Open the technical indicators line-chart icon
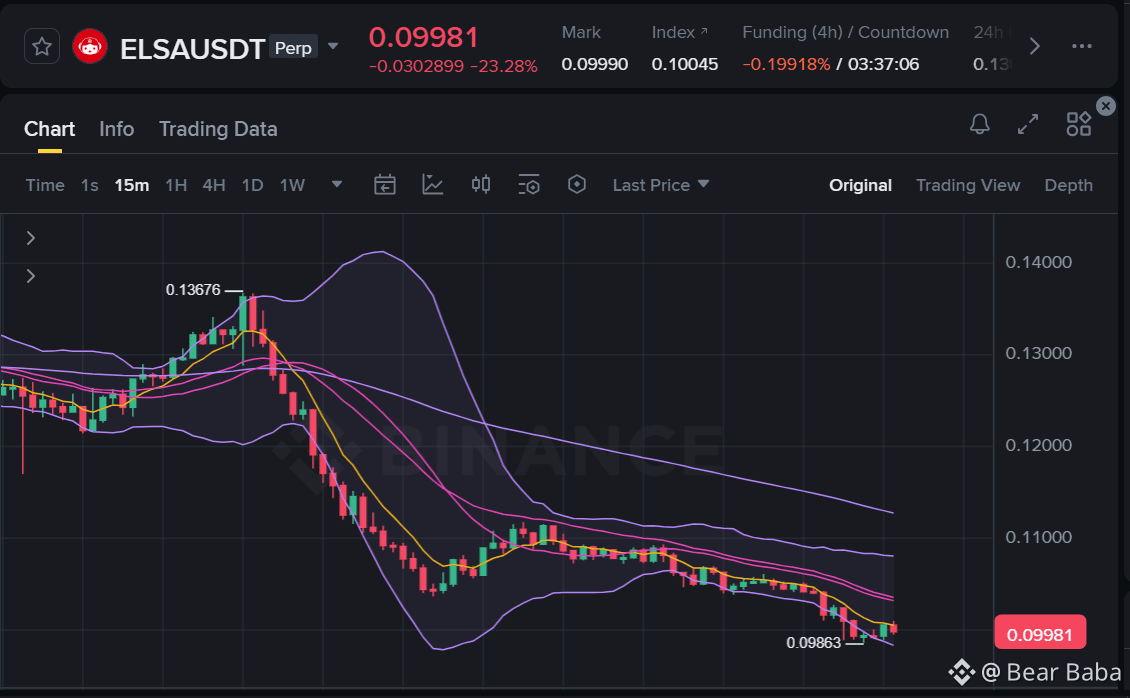Image resolution: width=1130 pixels, height=698 pixels. coord(432,184)
